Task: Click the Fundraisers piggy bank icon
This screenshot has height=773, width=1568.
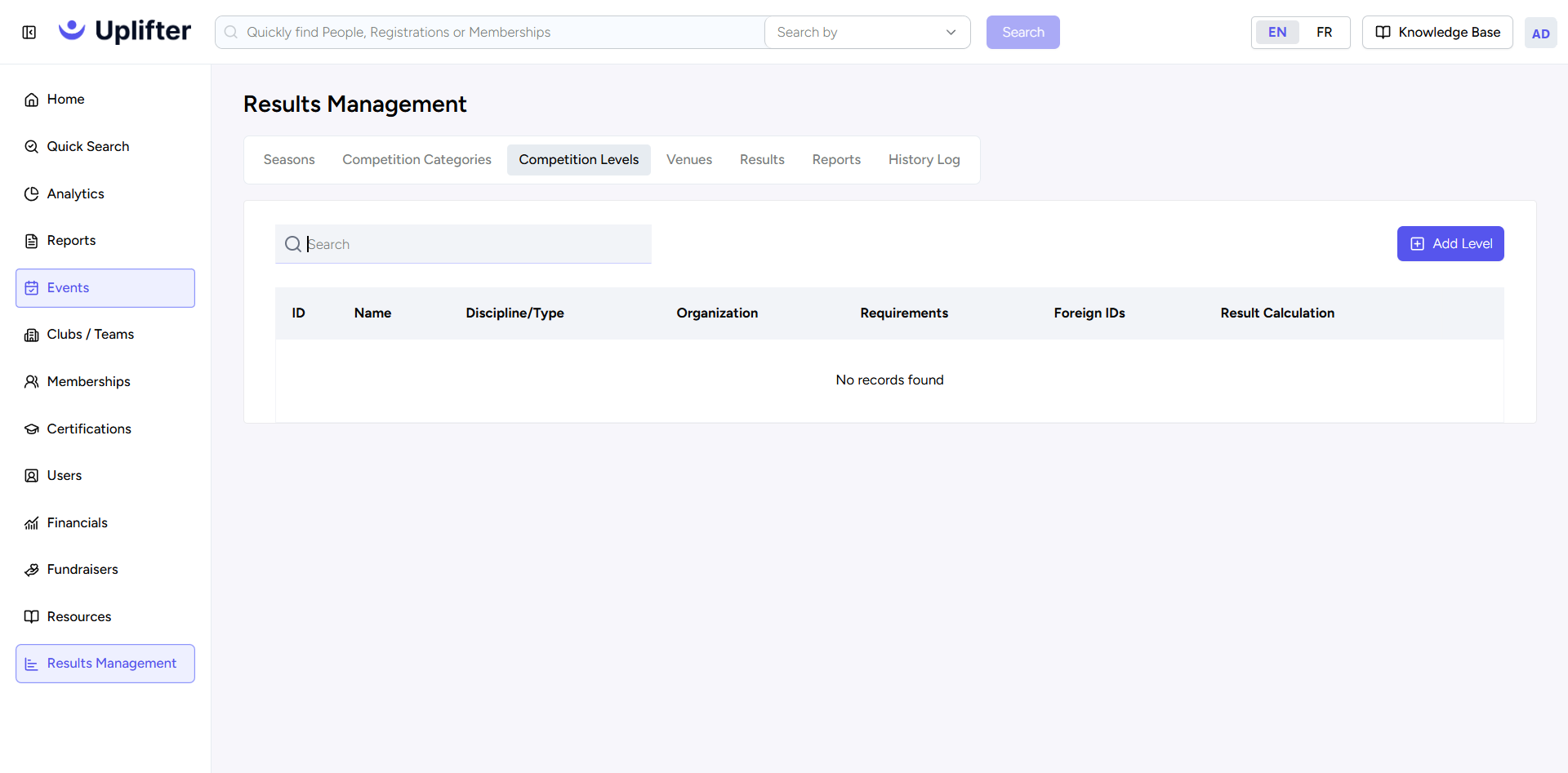Action: 32,570
